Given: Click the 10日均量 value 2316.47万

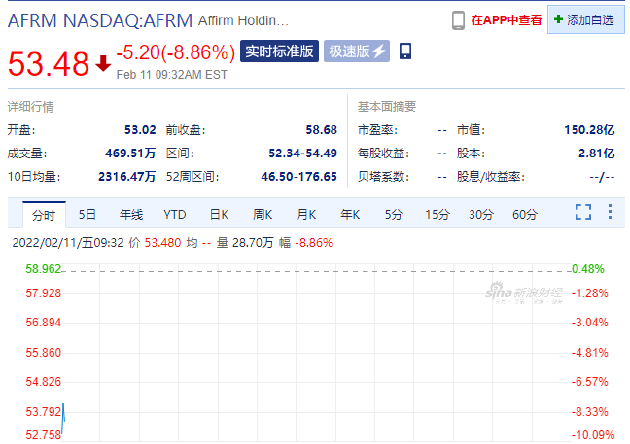Looking at the screenshot, I should coord(127,177).
